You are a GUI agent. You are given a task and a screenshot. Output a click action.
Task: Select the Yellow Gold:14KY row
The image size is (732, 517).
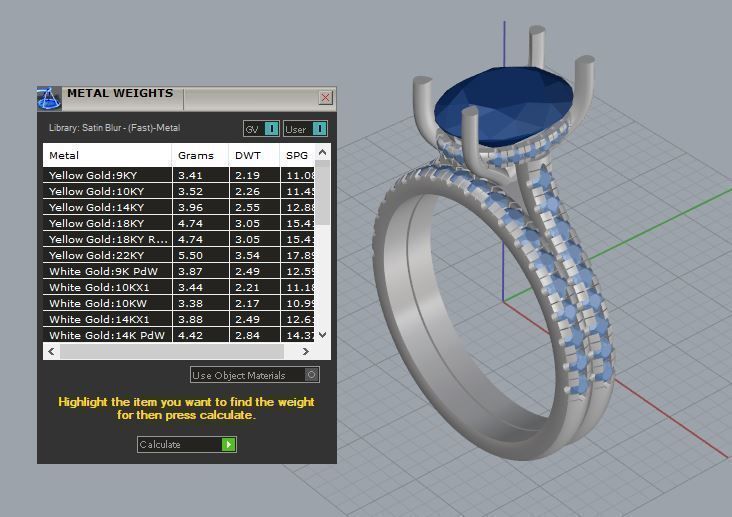pyautogui.click(x=179, y=207)
